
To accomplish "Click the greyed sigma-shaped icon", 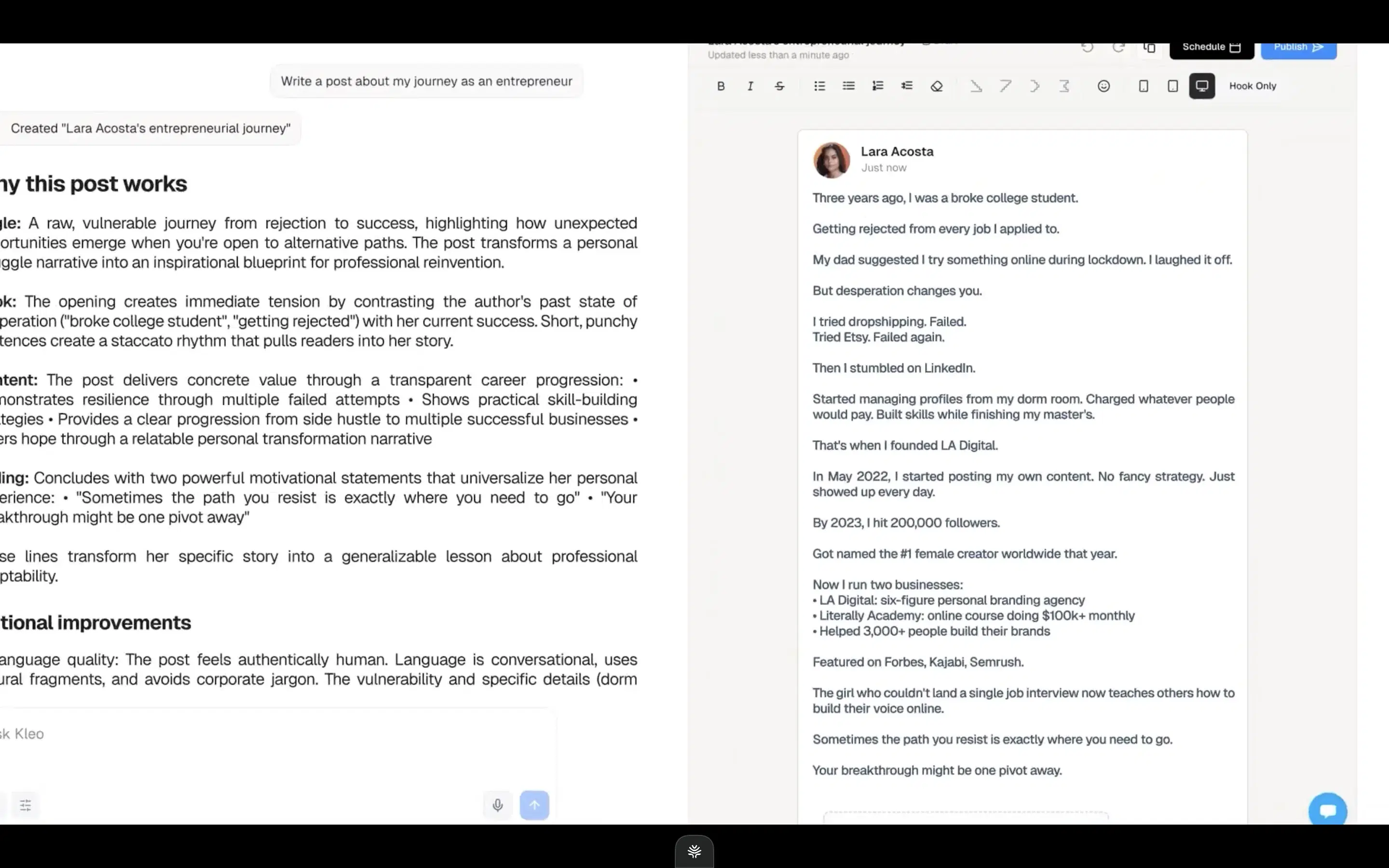I will point(1065,86).
